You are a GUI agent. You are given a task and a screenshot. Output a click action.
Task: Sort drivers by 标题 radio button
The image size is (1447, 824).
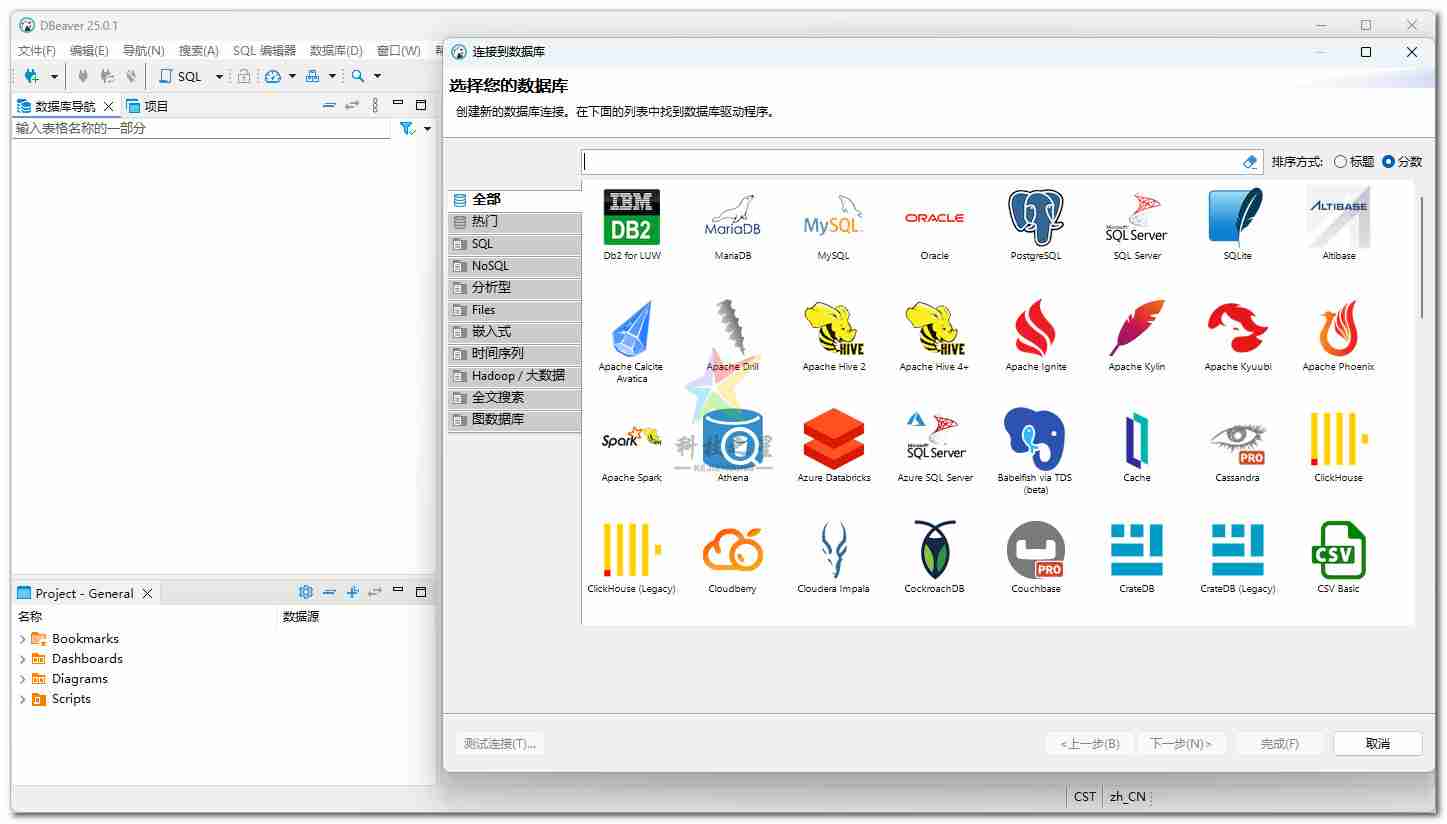[1340, 162]
